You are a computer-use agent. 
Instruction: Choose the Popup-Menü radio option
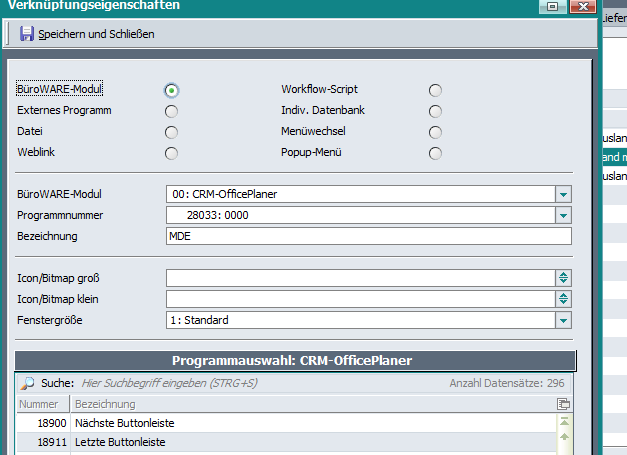point(435,153)
